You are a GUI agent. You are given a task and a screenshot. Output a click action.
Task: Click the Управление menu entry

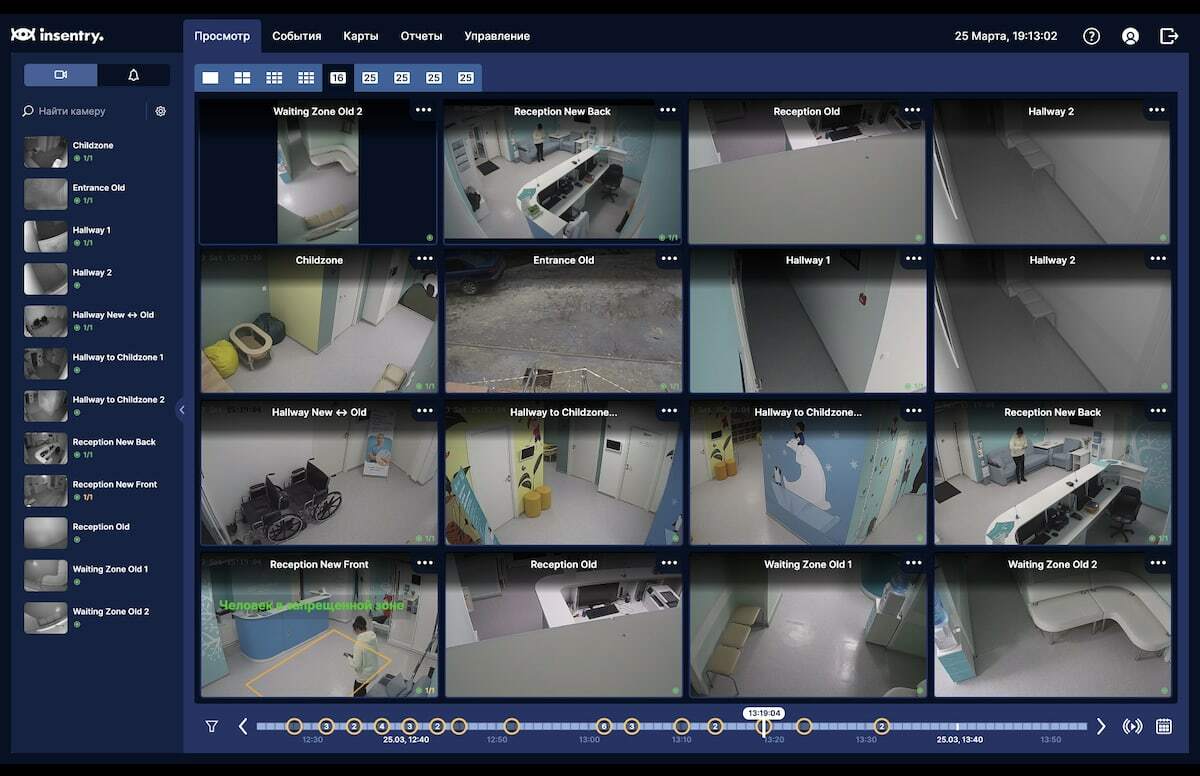tap(496, 35)
